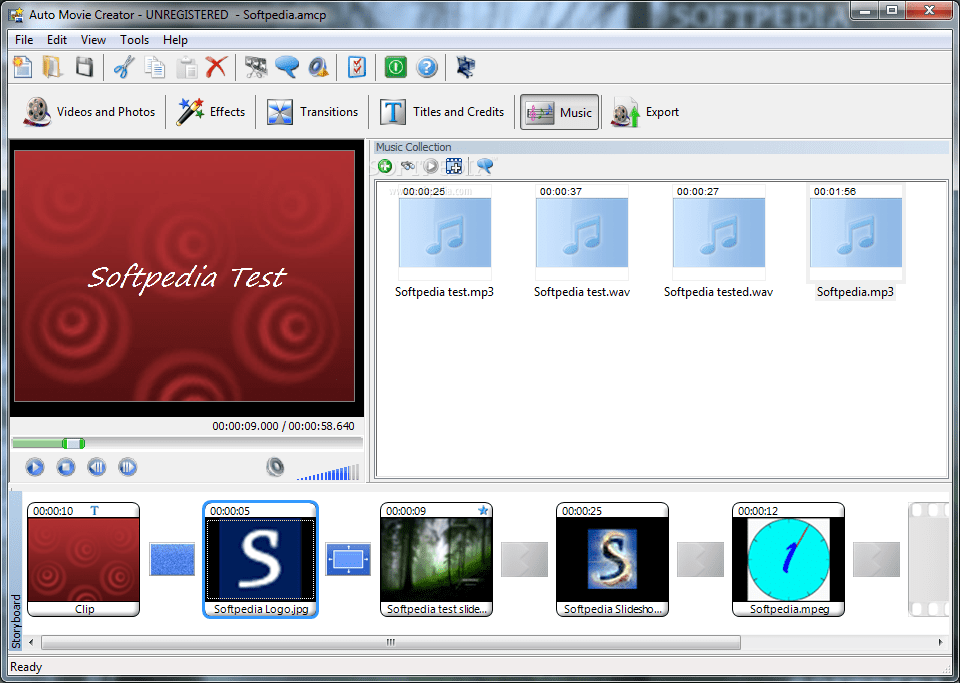
Task: Preview a track with the Music Collection play icon
Action: 430,166
